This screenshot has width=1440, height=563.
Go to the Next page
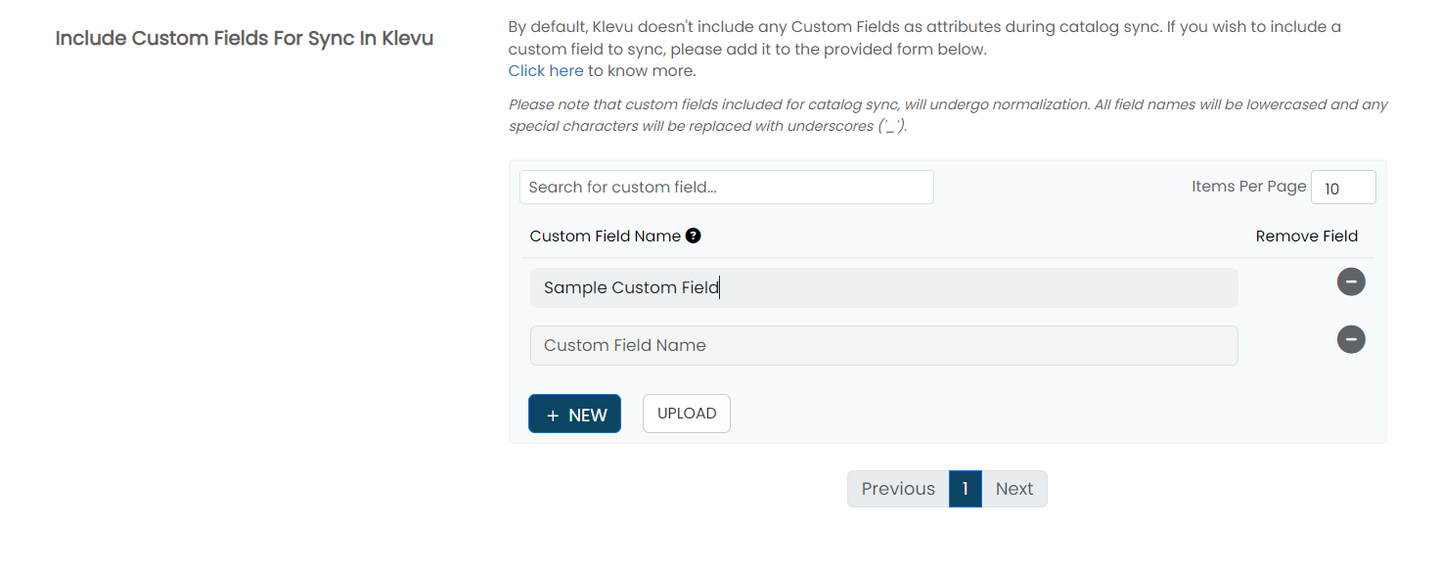pos(1014,489)
